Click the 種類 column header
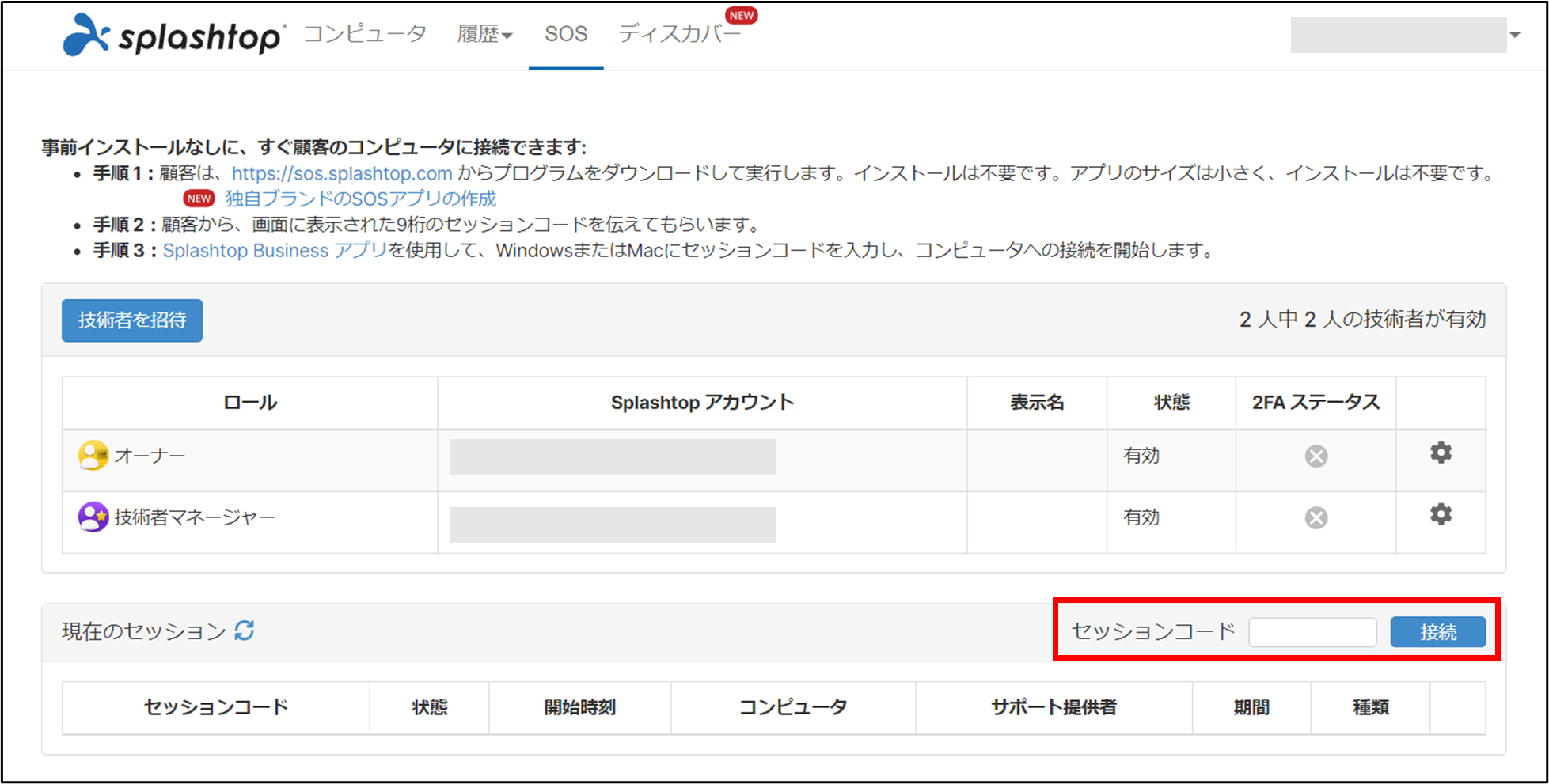Screen dimensions: 1549x784 (x=1371, y=707)
